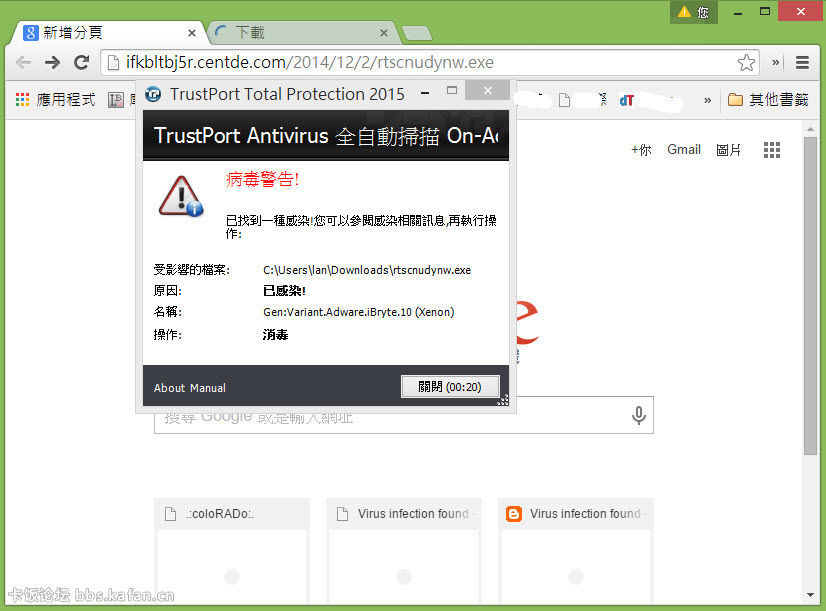
Task: Reload the current page
Action: (x=82, y=63)
